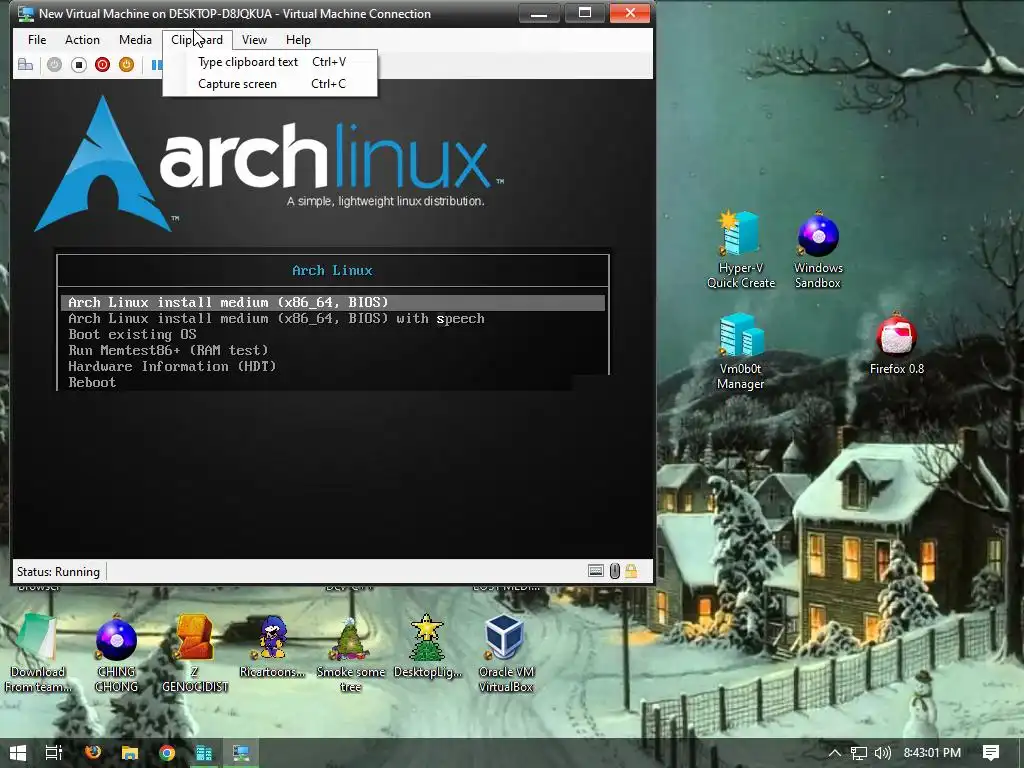1024x768 pixels.
Task: Click the Status: Running status text
Action: 58,572
